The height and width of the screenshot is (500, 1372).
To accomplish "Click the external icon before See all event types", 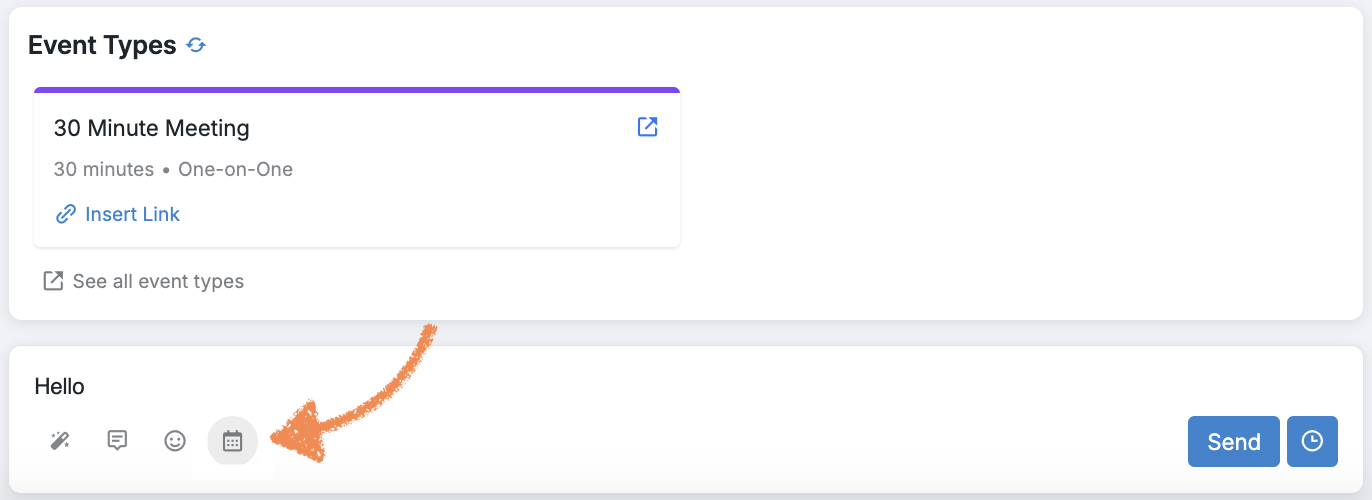I will pyautogui.click(x=53, y=281).
